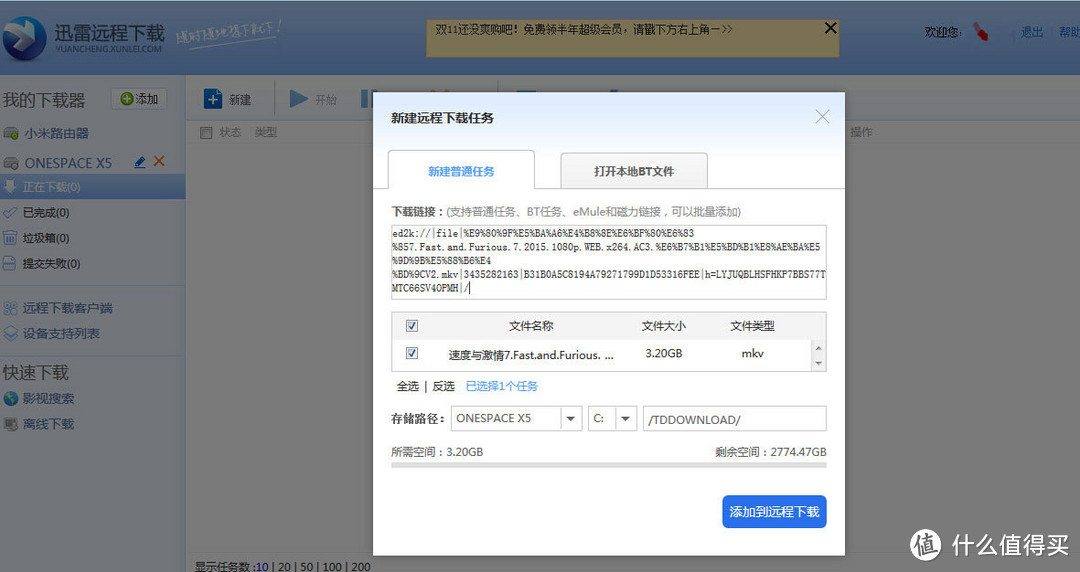
Task: Click the 开始 play toolbar button
Action: coord(313,99)
